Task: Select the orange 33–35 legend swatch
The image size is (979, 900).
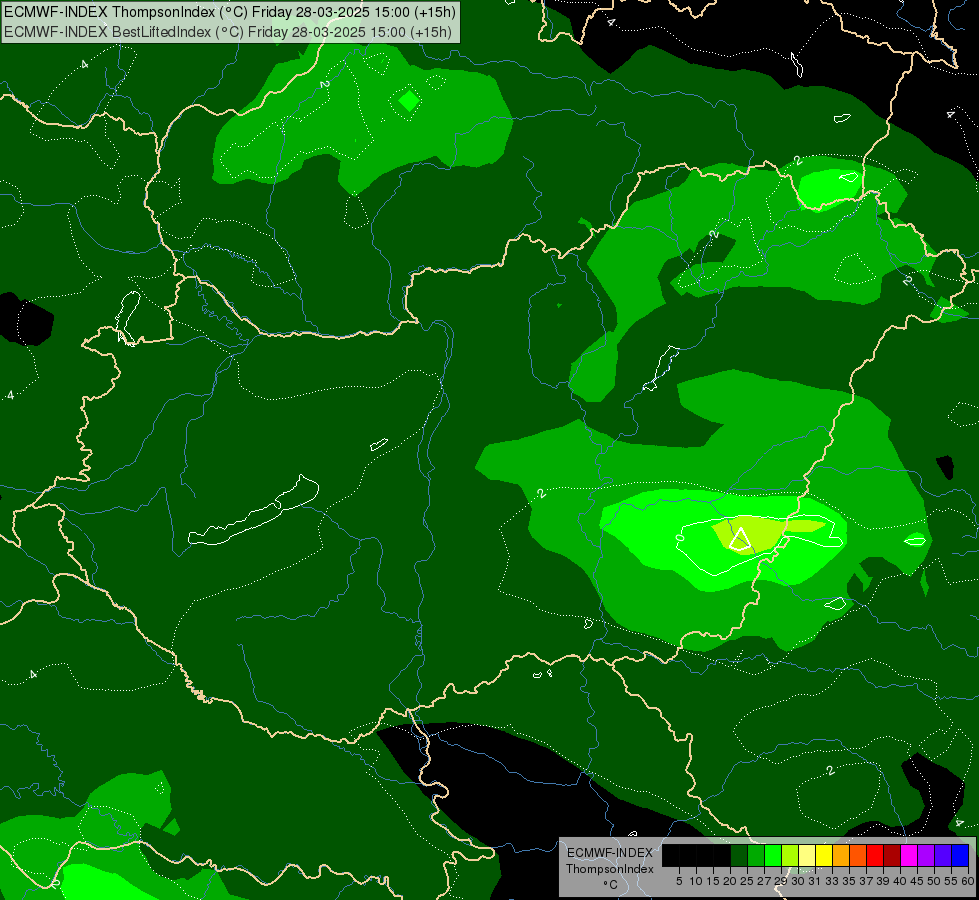Action: click(841, 855)
